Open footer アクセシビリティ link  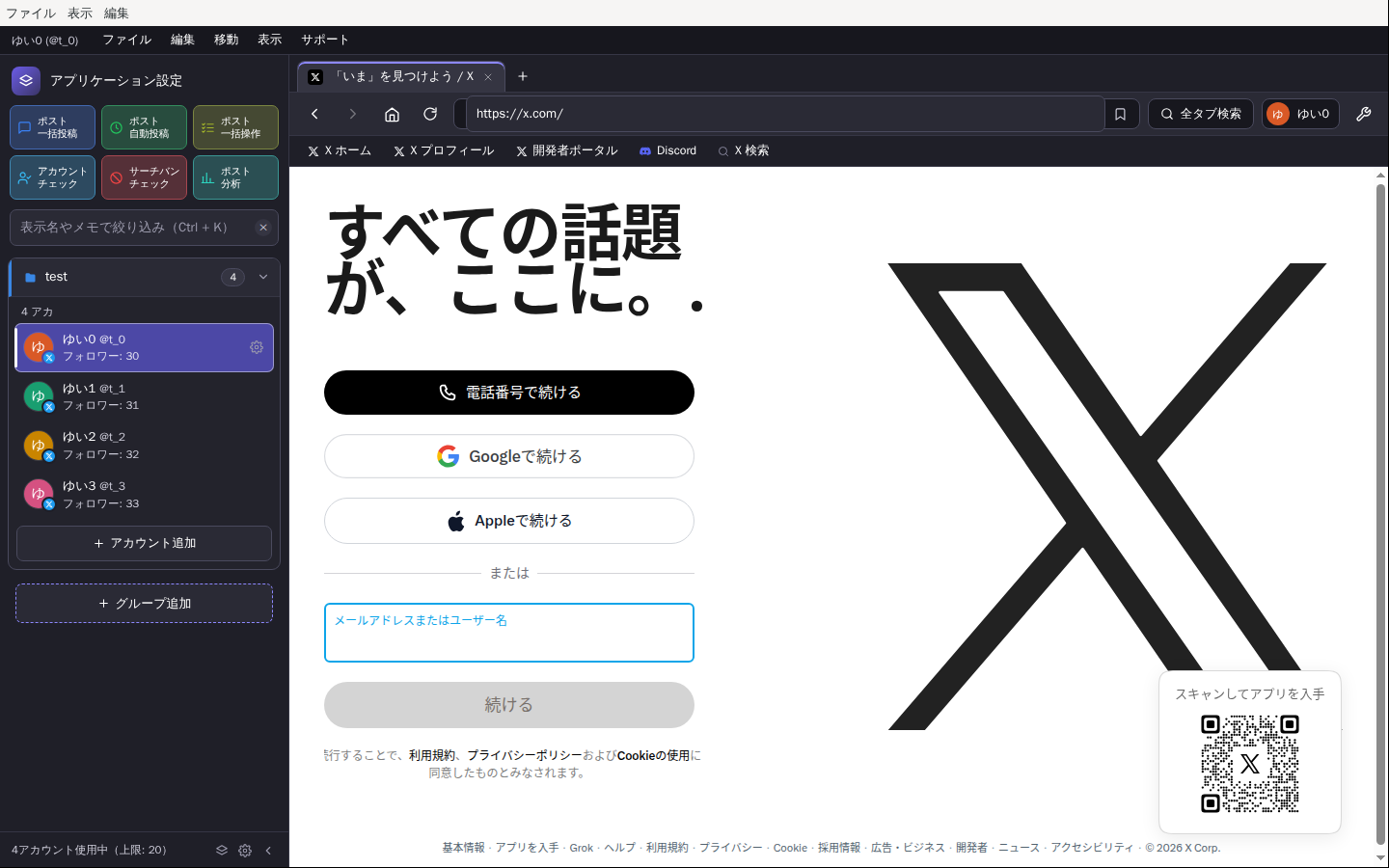click(1092, 848)
